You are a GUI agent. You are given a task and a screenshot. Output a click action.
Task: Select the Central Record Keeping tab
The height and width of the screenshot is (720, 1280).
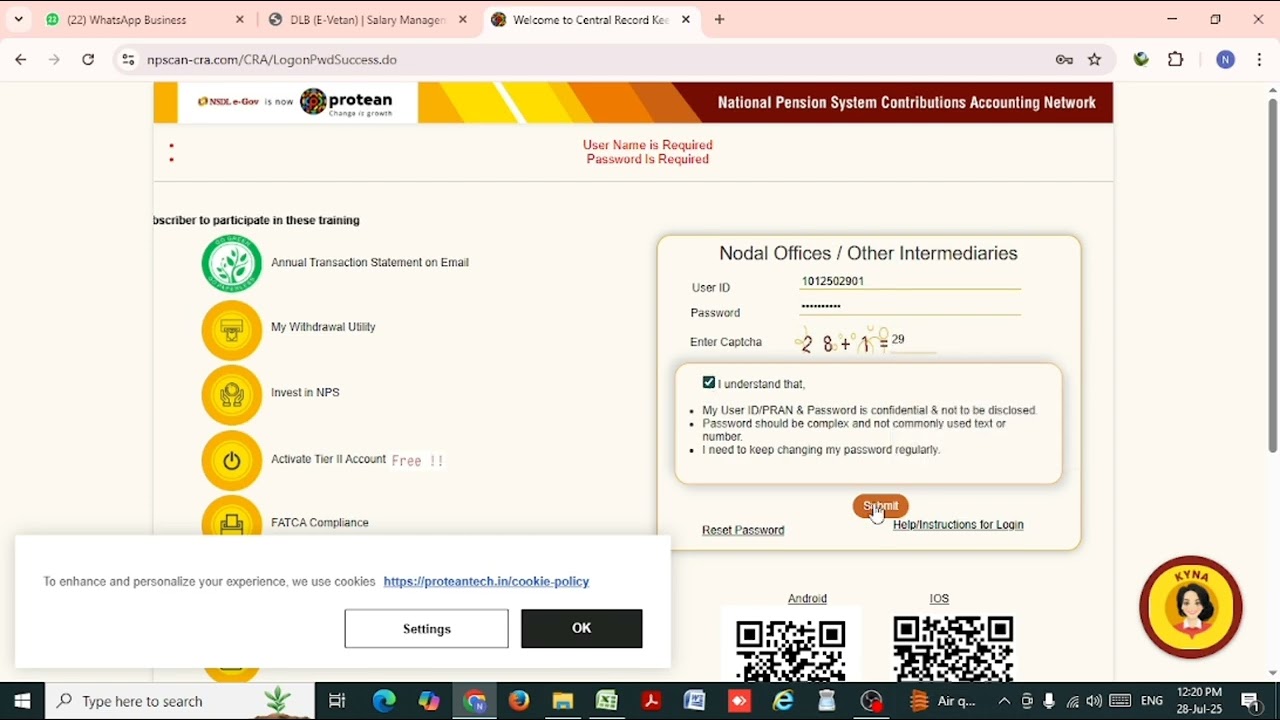(590, 20)
